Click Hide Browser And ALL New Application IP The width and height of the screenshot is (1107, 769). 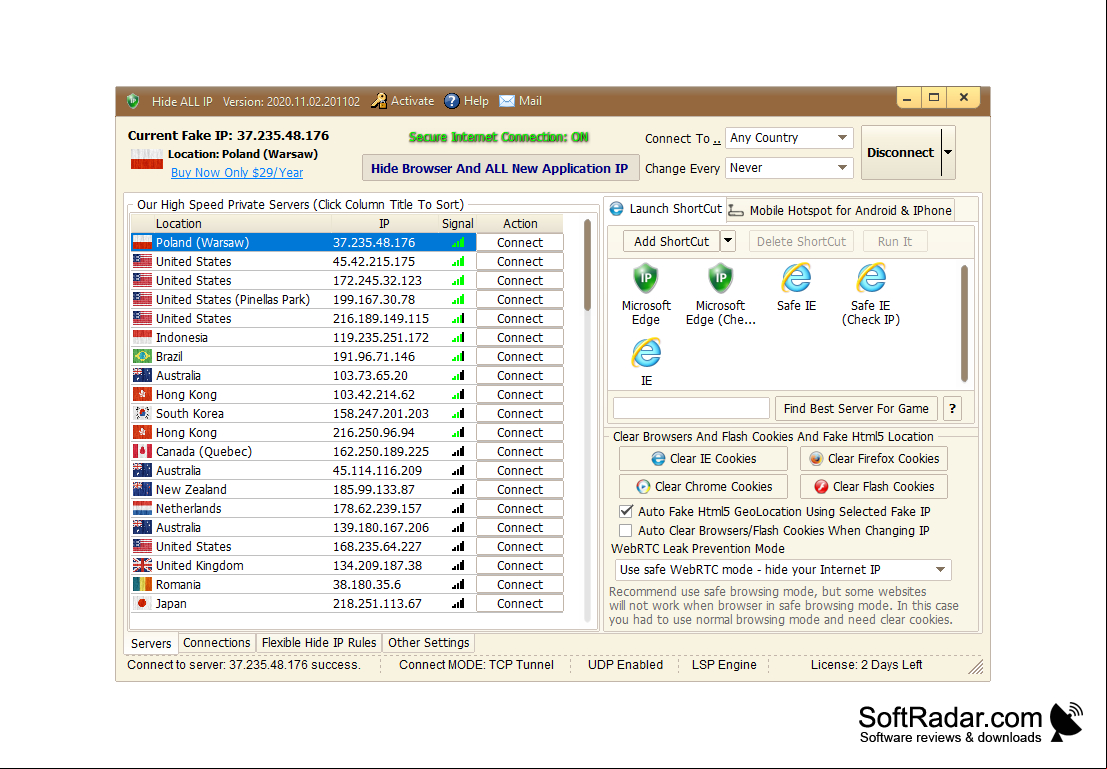(500, 169)
